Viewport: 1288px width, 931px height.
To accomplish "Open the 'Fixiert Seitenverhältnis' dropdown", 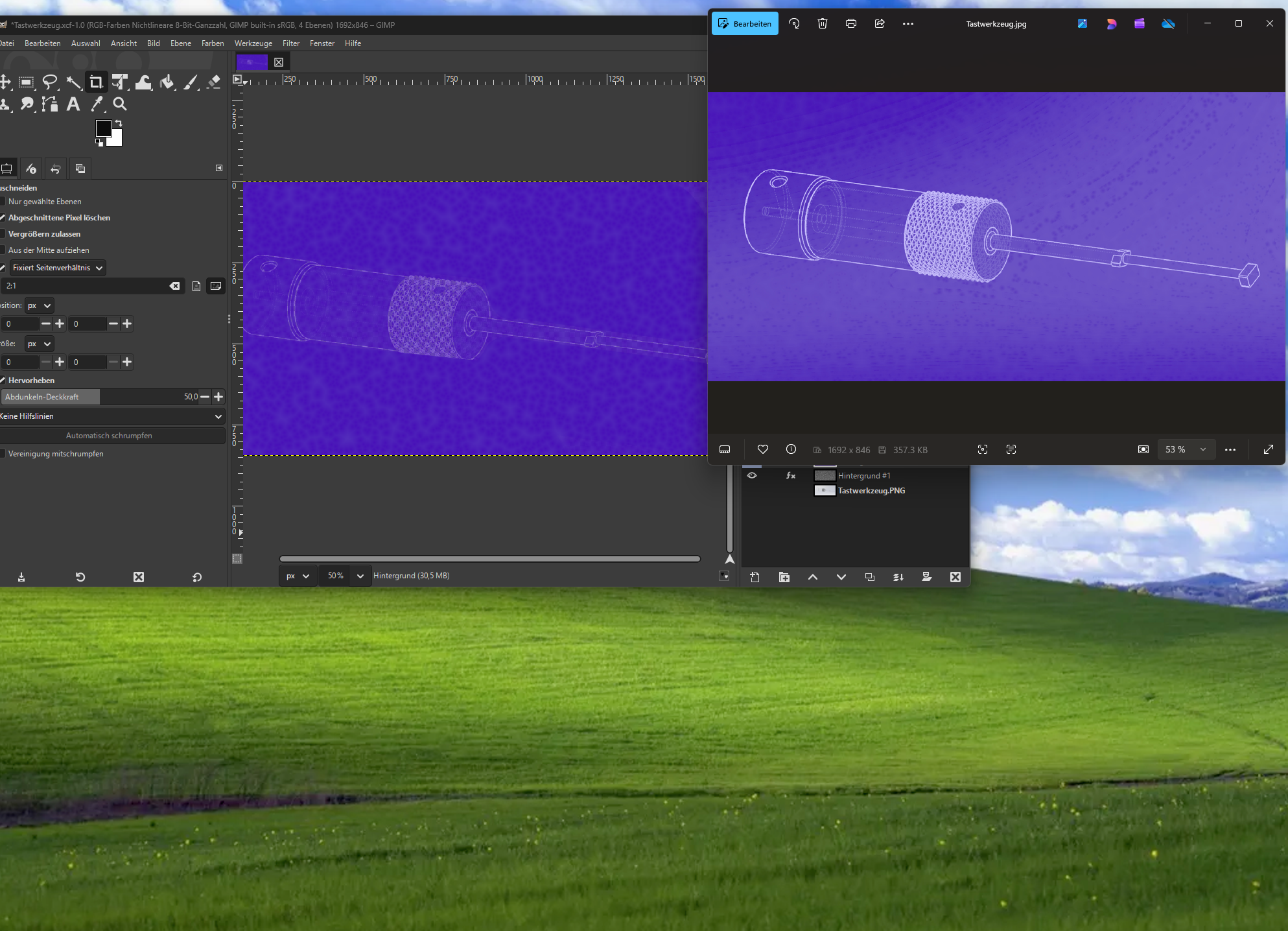I will coord(57,268).
